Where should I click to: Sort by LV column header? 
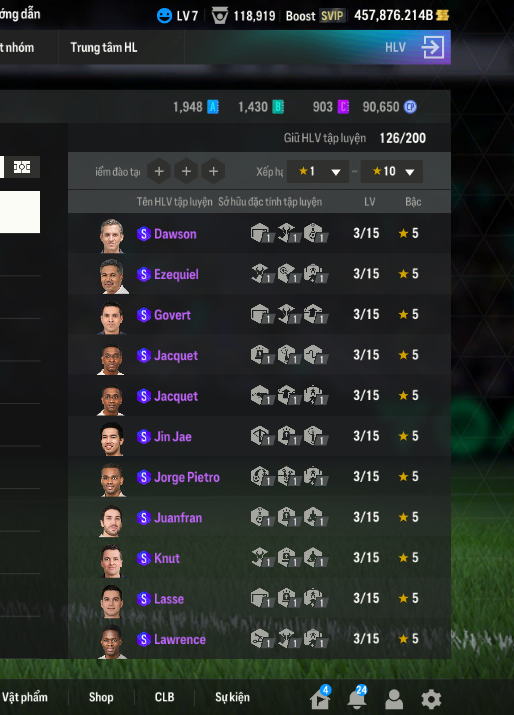coord(369,202)
